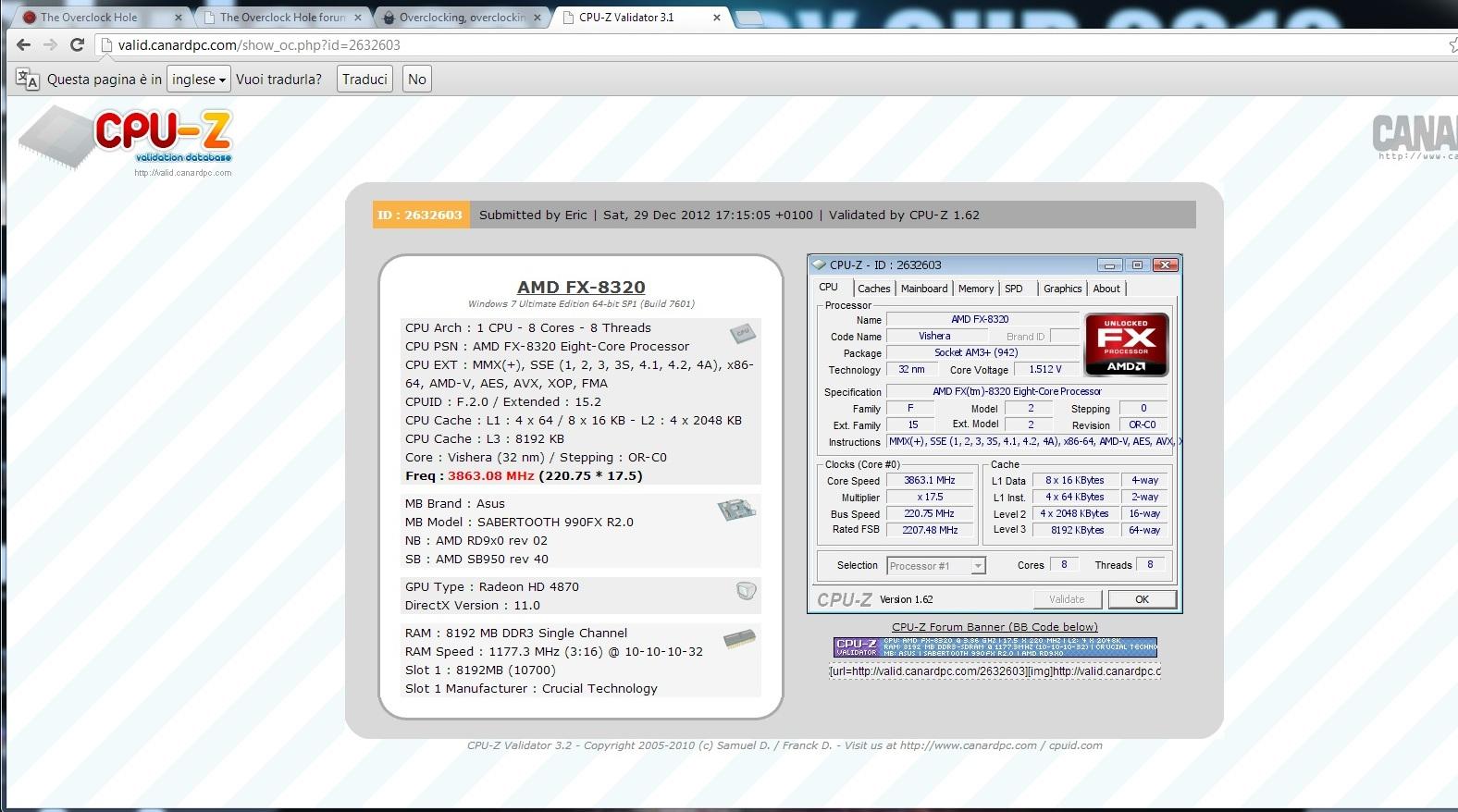Click the OK button in CPU-Z
The width and height of the screenshot is (1458, 812).
click(1142, 599)
